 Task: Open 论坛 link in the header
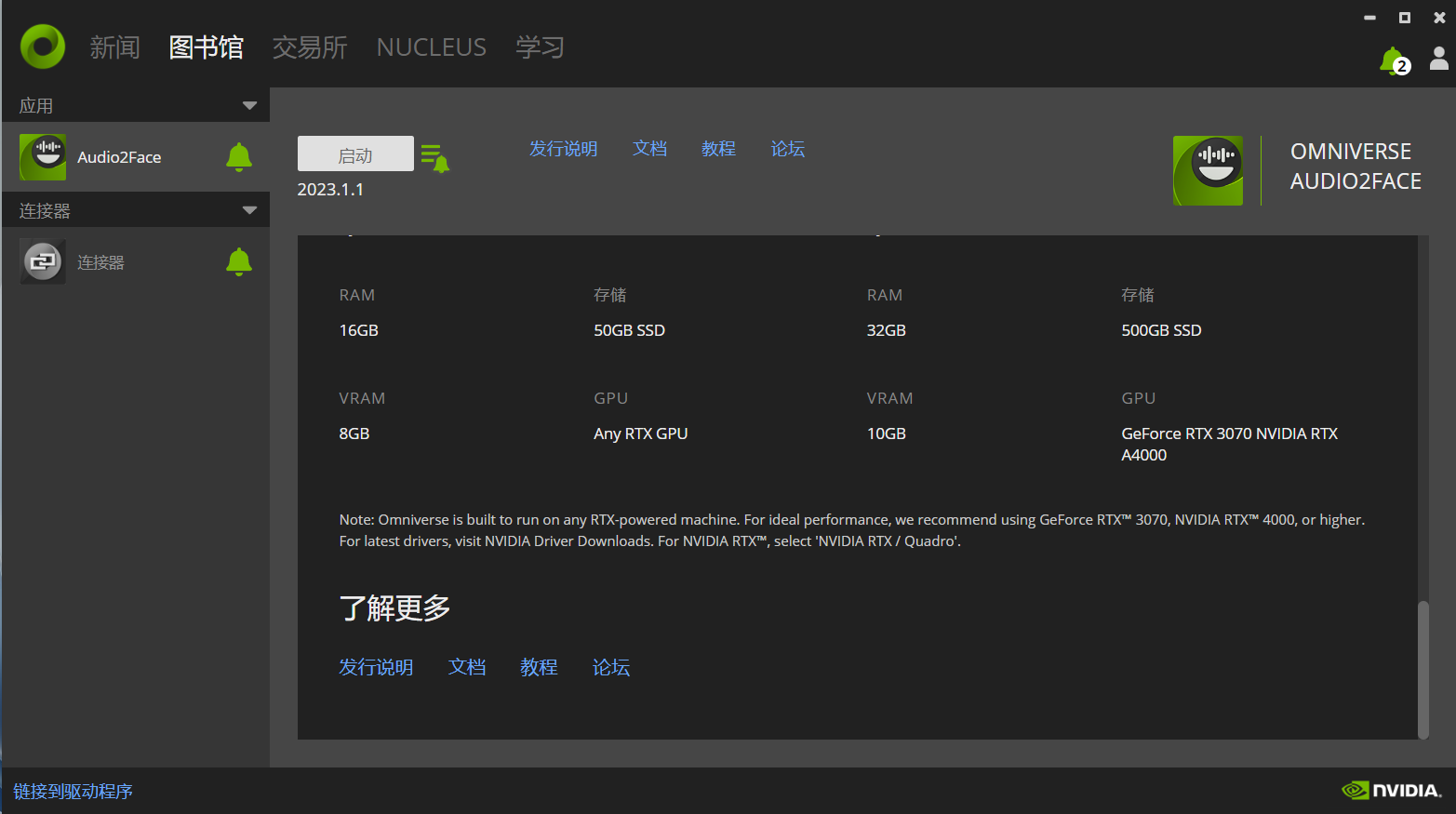pos(788,149)
